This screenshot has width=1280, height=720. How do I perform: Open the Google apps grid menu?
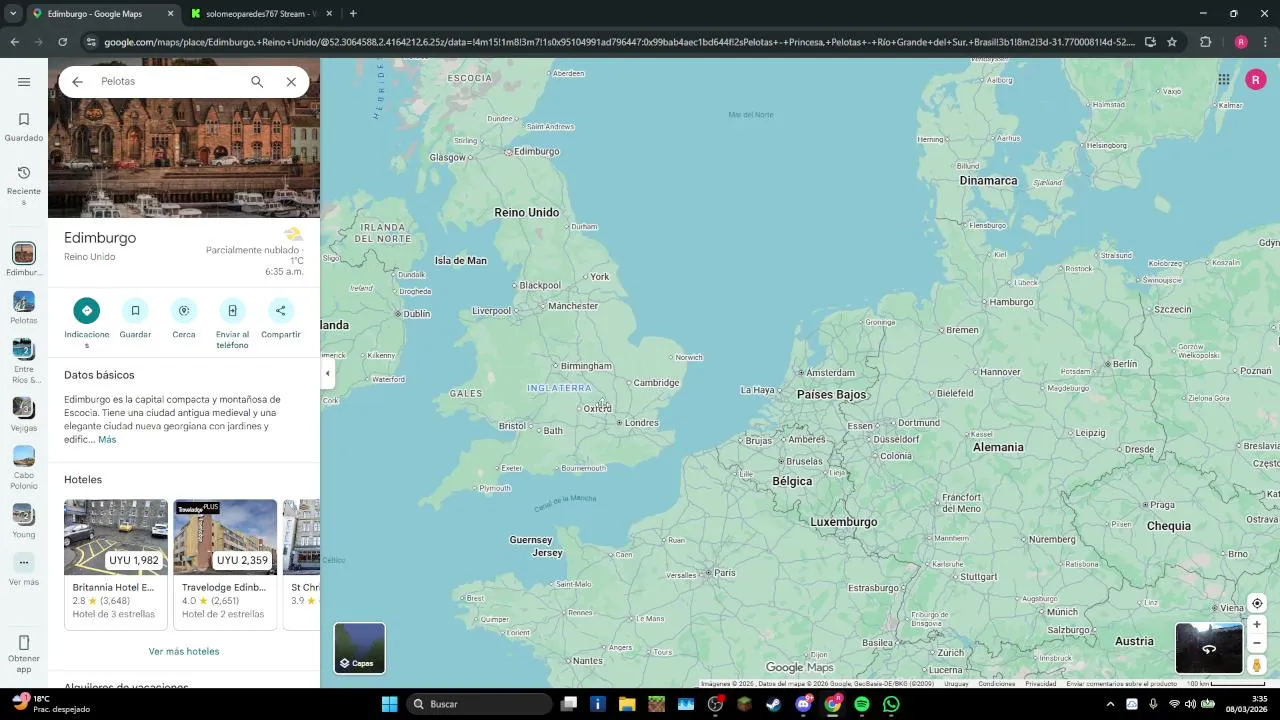[x=1223, y=80]
